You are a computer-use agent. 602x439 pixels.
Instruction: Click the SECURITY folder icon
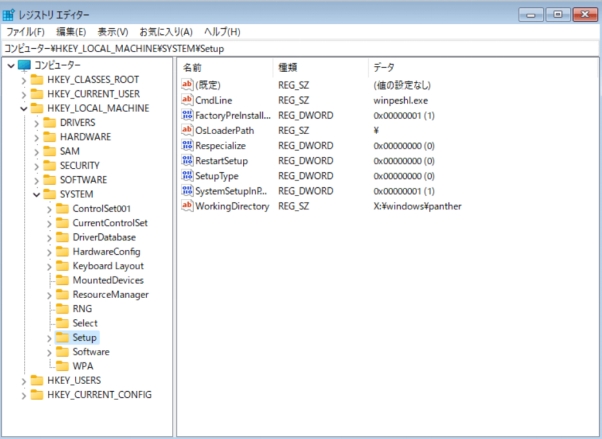coord(50,166)
